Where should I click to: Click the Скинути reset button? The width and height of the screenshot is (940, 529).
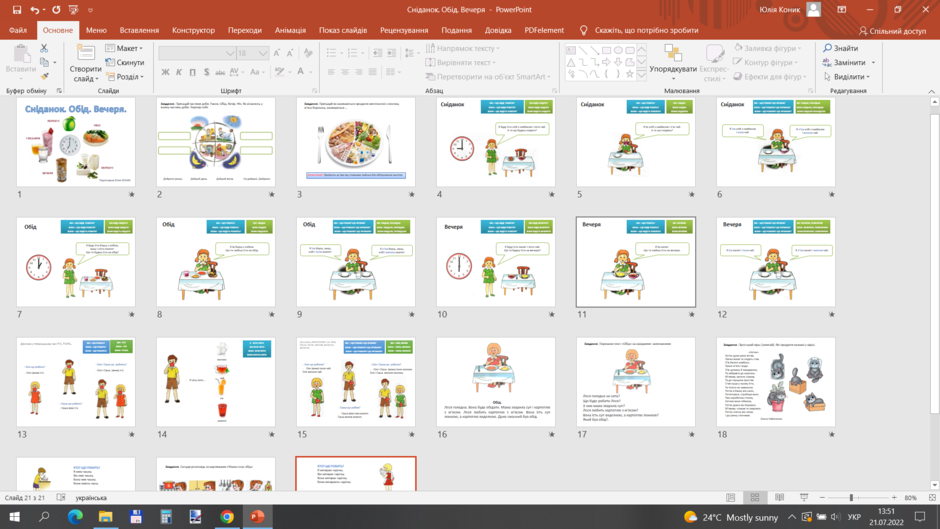[x=125, y=62]
